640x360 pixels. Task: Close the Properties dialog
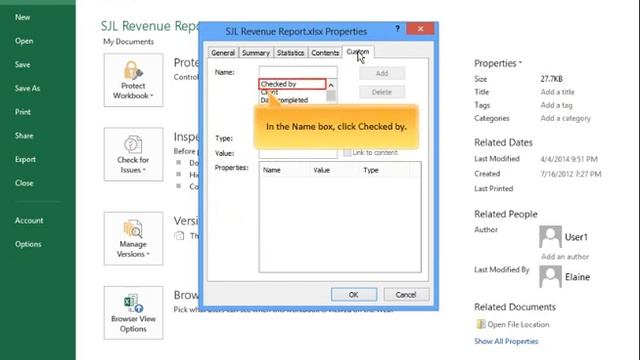click(420, 29)
